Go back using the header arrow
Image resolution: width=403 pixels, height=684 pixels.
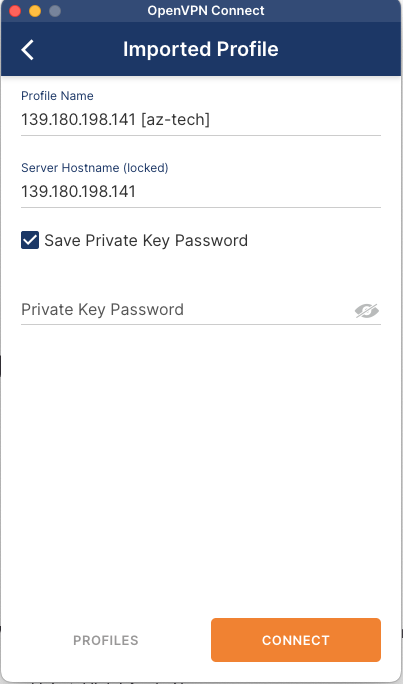pos(27,49)
